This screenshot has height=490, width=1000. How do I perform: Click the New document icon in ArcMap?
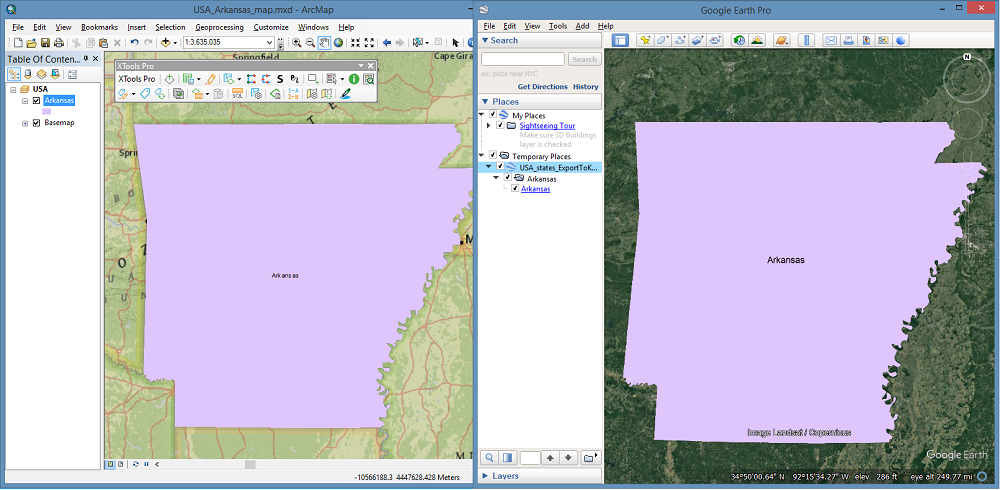[x=18, y=43]
